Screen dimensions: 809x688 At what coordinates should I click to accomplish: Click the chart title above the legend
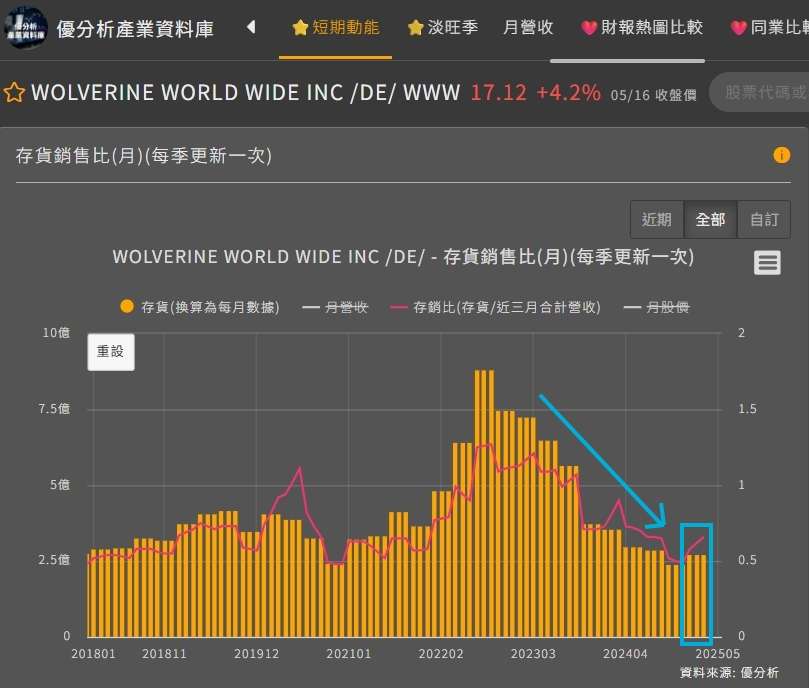(403, 257)
